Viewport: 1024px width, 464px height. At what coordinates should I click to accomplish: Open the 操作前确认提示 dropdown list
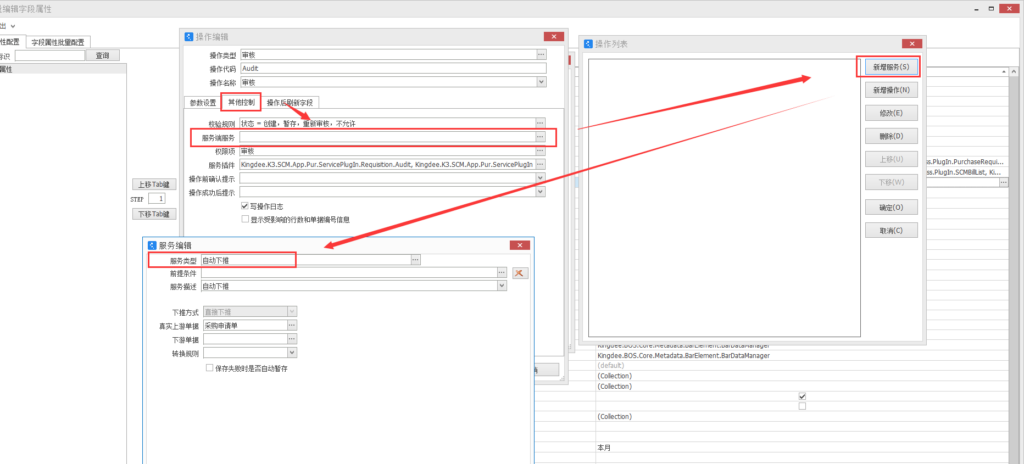click(541, 178)
